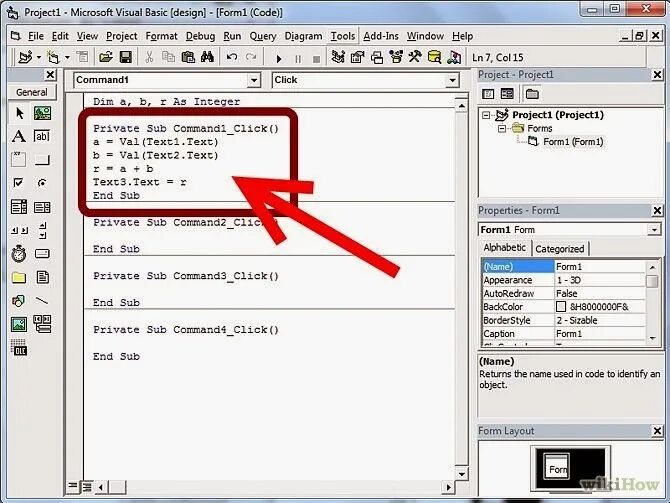670x503 pixels.
Task: Click View Code in Project panel
Action: (488, 94)
